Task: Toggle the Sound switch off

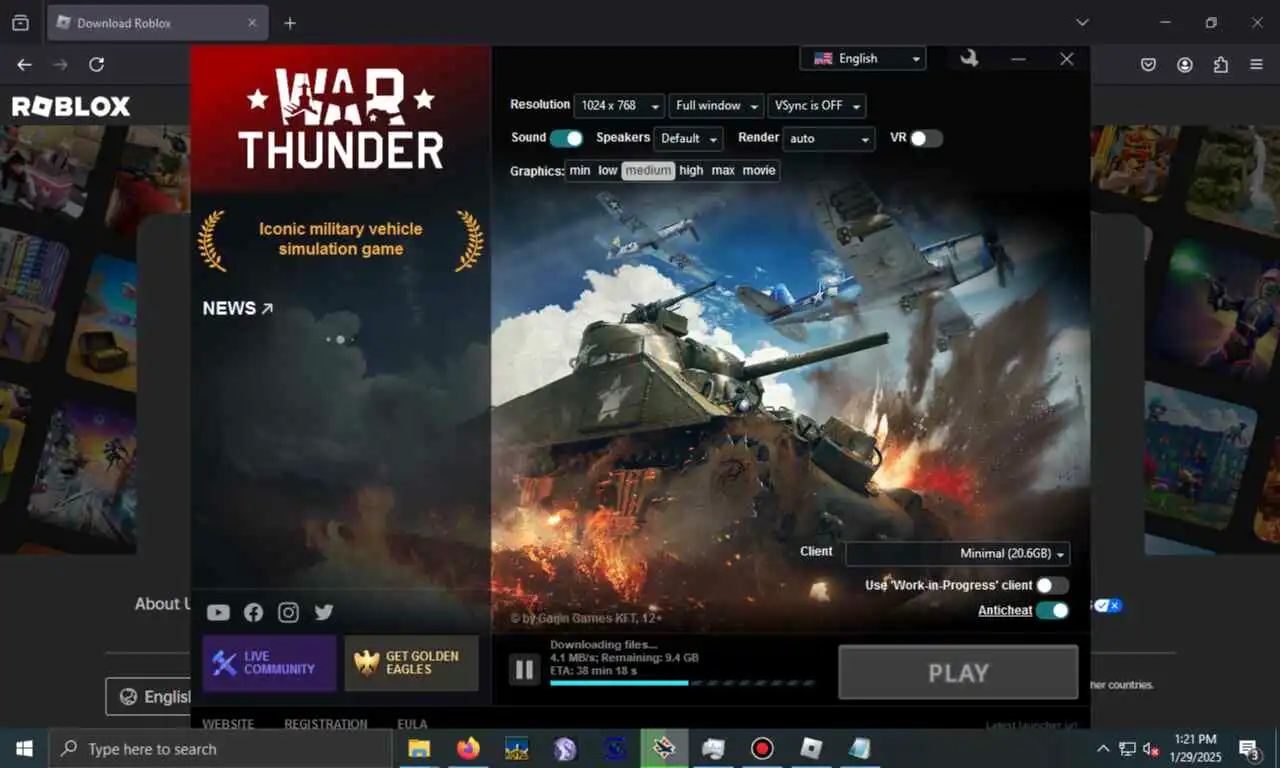Action: tap(566, 138)
